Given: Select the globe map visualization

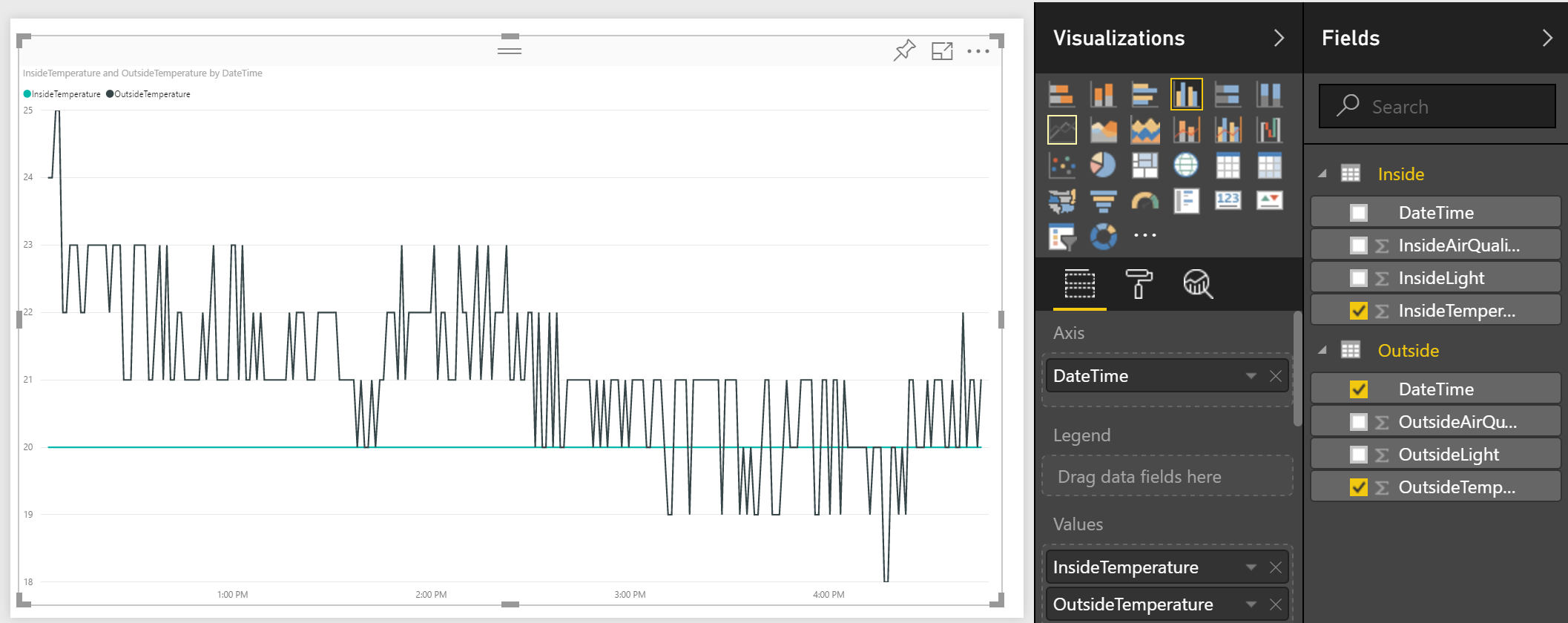Looking at the screenshot, I should pos(1186,165).
